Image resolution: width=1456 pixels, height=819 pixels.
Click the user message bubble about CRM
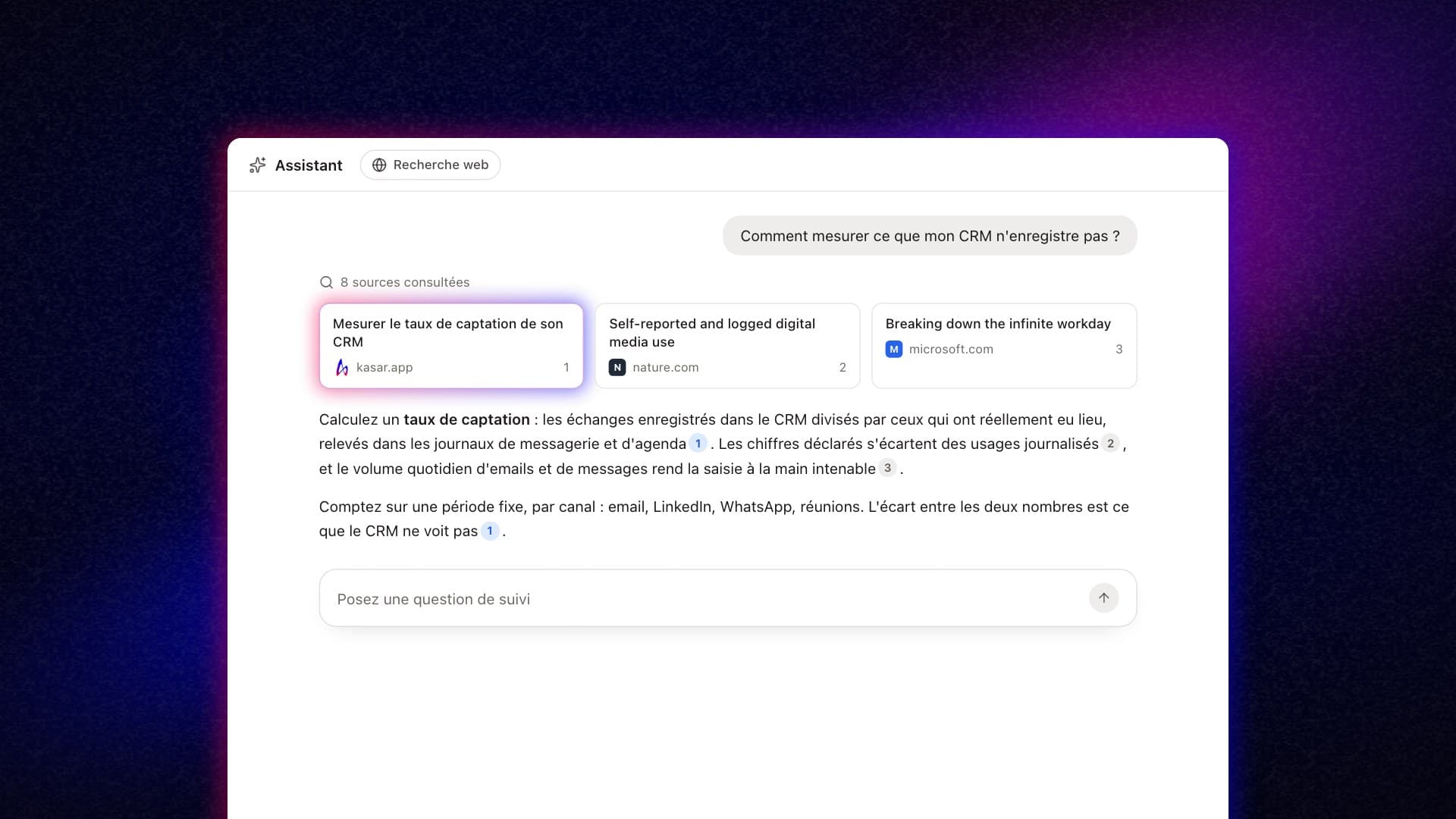pyautogui.click(x=930, y=236)
